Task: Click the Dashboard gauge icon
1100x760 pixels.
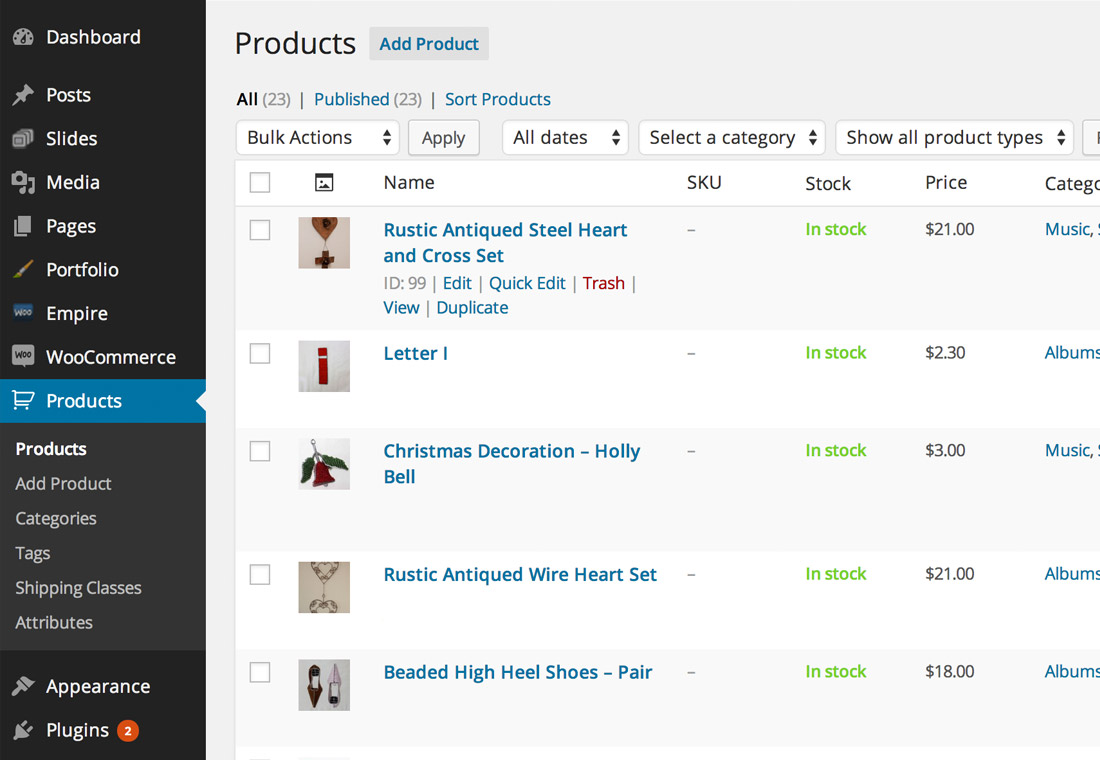Action: pos(23,38)
